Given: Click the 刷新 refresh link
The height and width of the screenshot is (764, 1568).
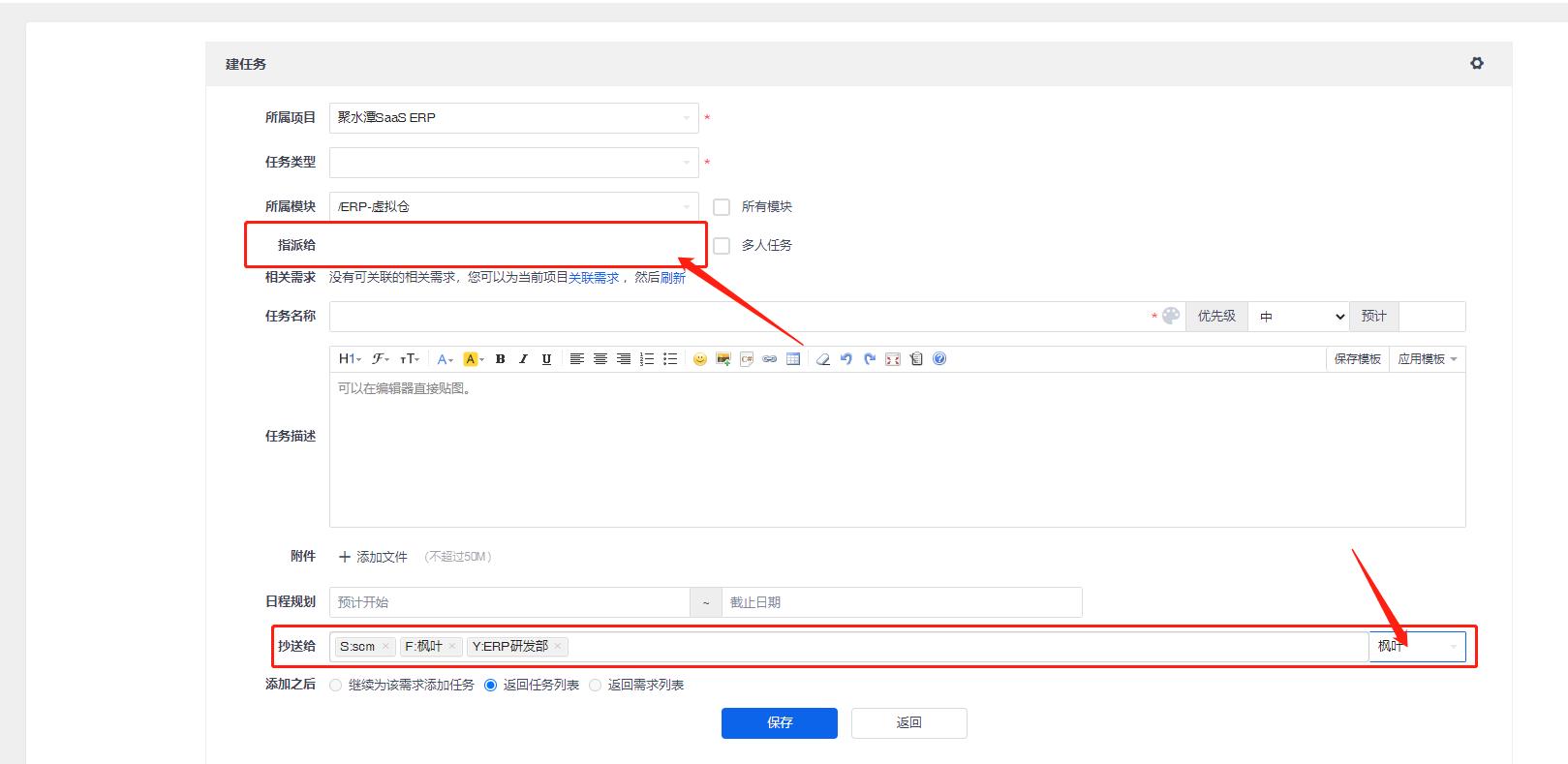Looking at the screenshot, I should (673, 278).
